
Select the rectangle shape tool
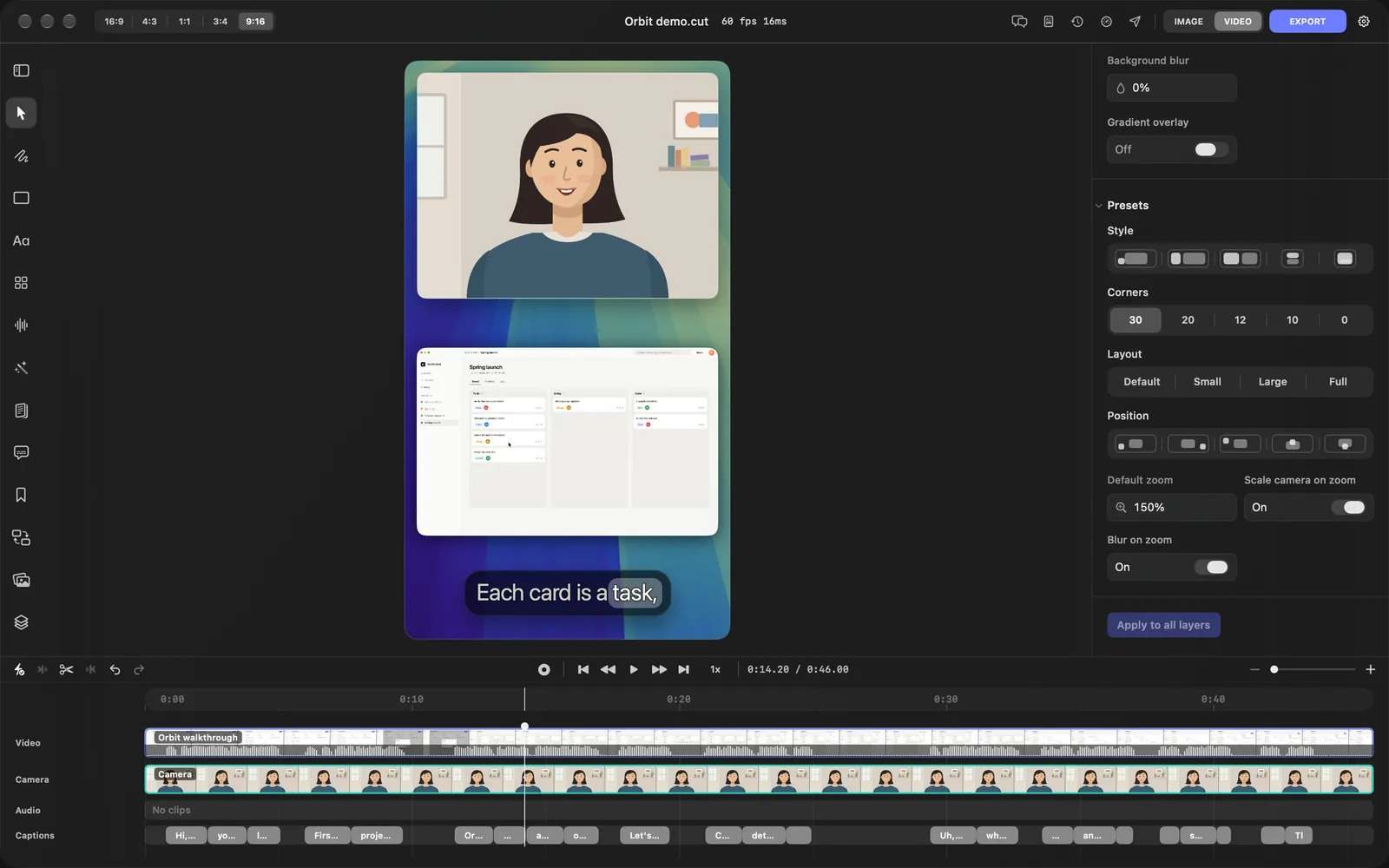click(22, 198)
